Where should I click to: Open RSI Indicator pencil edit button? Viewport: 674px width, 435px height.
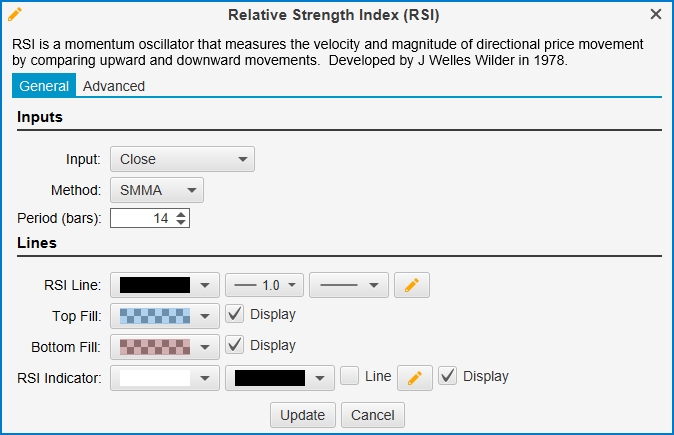(415, 378)
